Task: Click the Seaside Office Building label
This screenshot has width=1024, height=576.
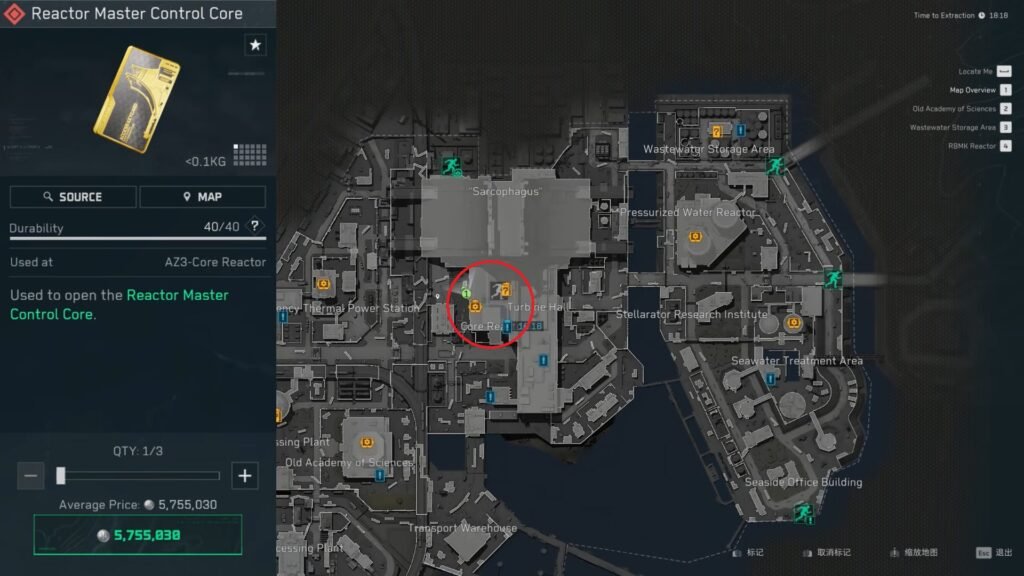Action: point(803,482)
